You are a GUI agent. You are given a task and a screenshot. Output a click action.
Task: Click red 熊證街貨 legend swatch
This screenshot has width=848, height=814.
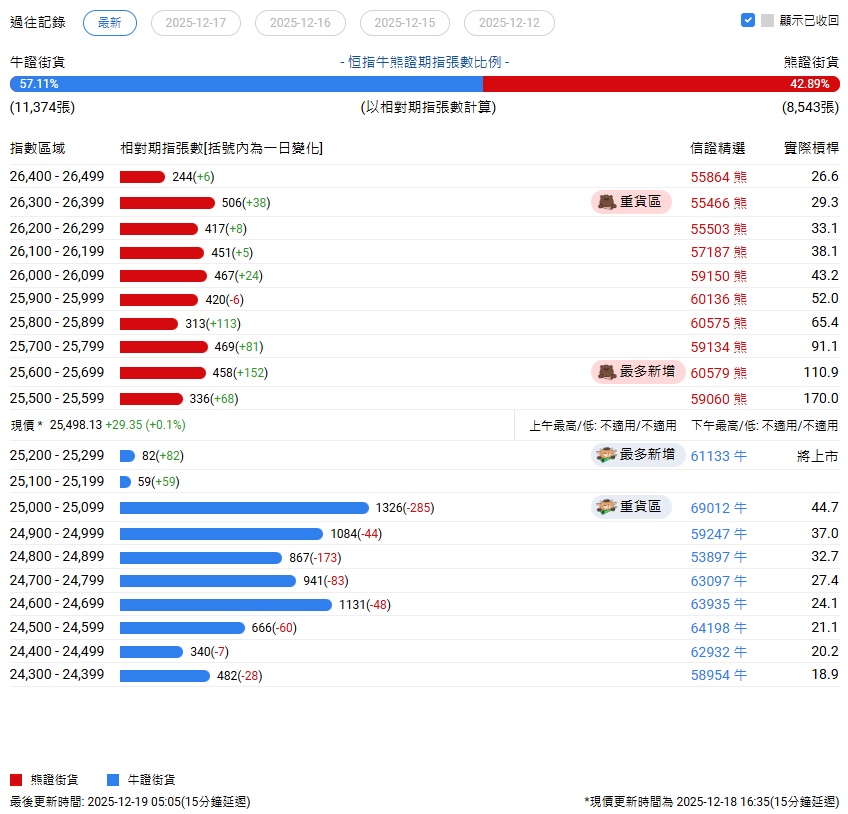[16, 779]
